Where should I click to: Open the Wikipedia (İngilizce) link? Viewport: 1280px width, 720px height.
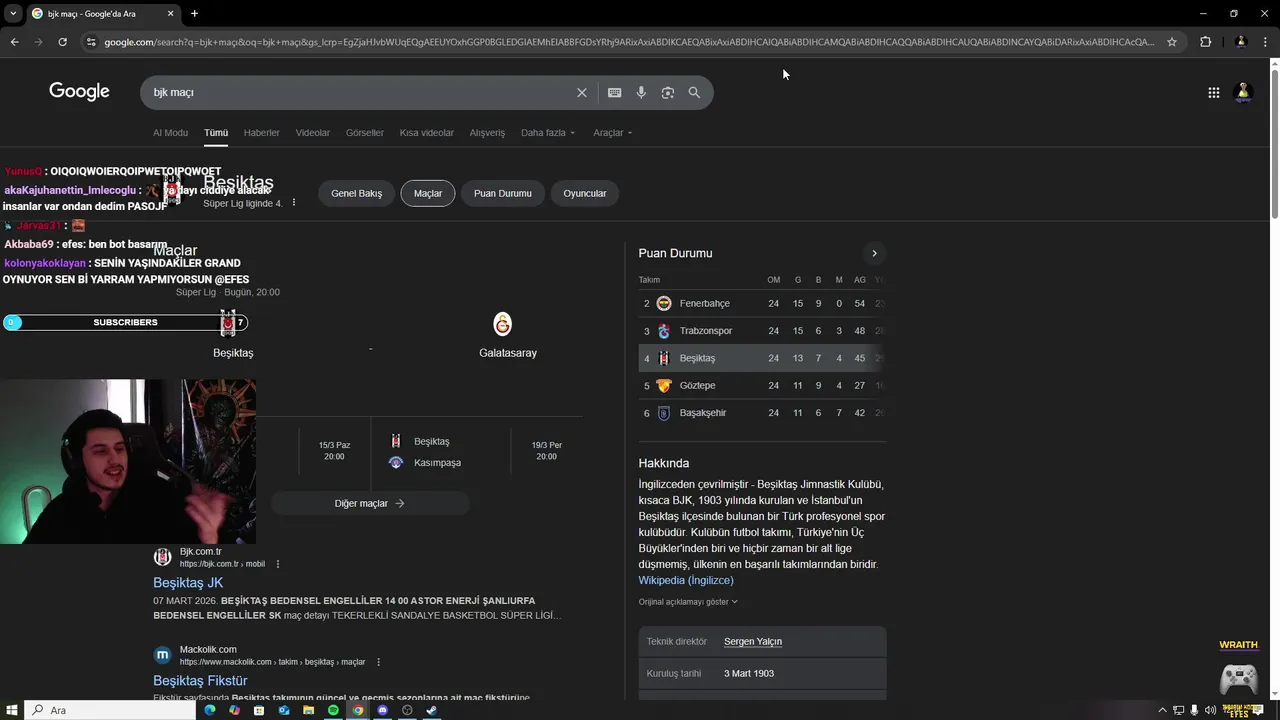686,580
